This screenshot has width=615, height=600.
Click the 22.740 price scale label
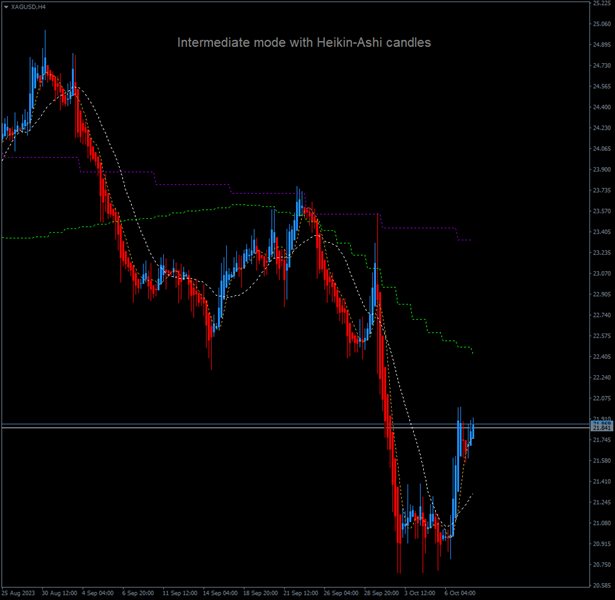(602, 315)
